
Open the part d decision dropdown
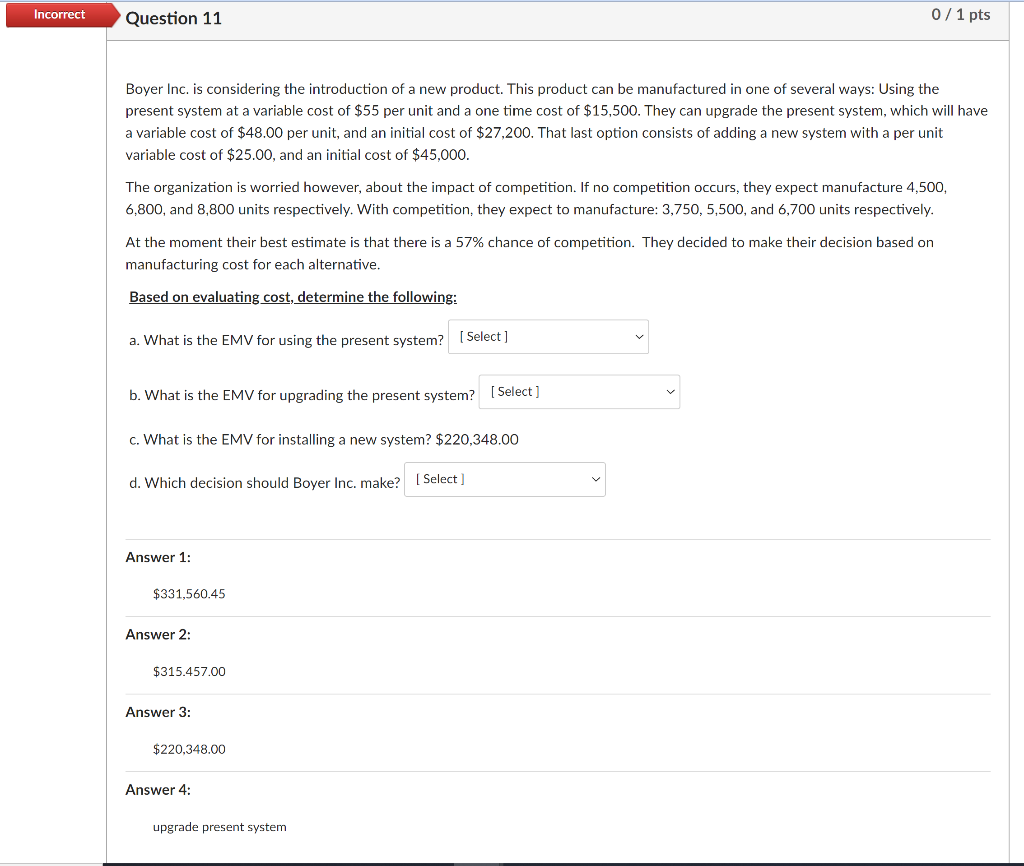[504, 479]
